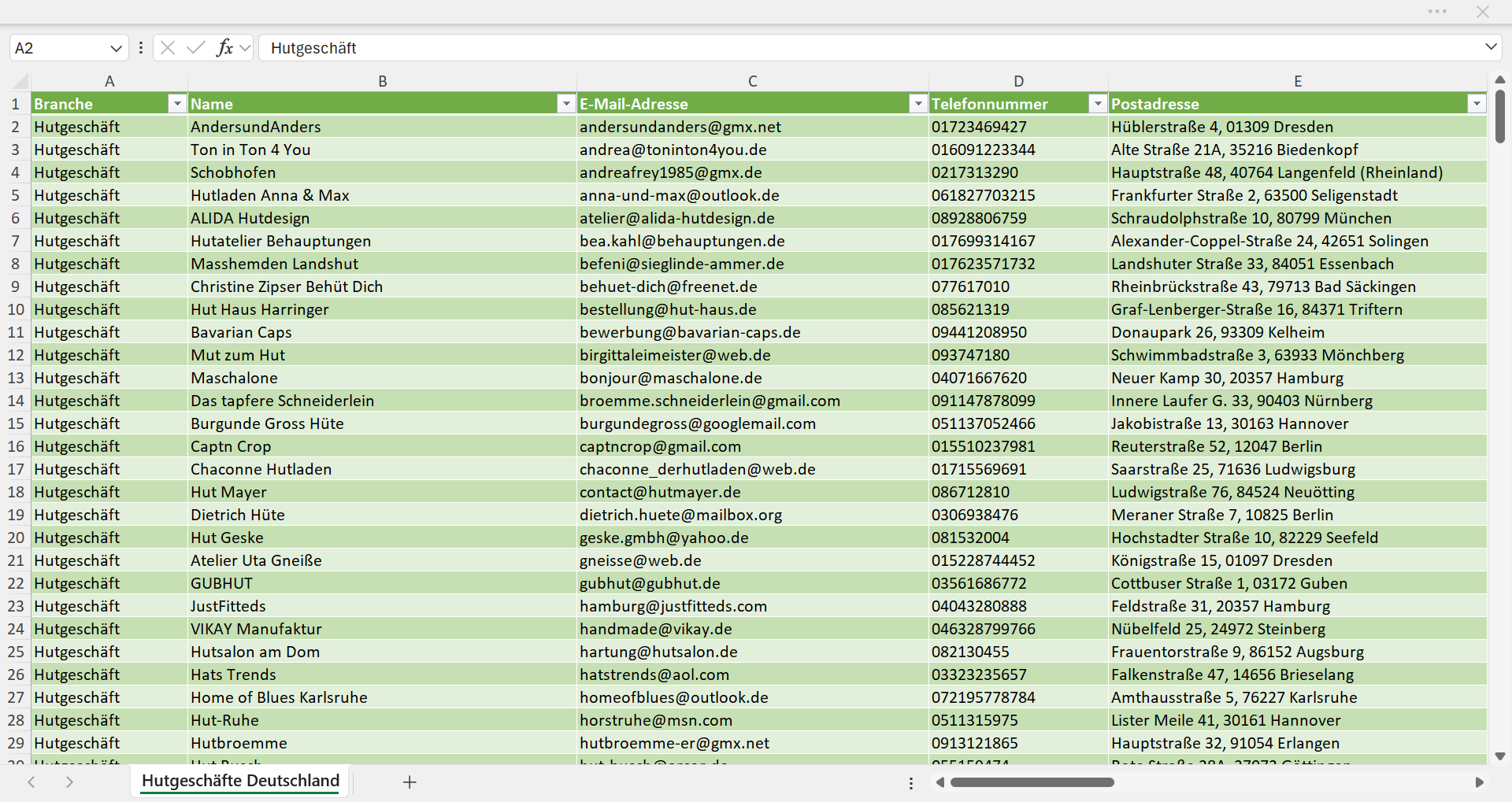
Task: Select cell bestellung@hut-haus.de
Action: click(x=753, y=309)
